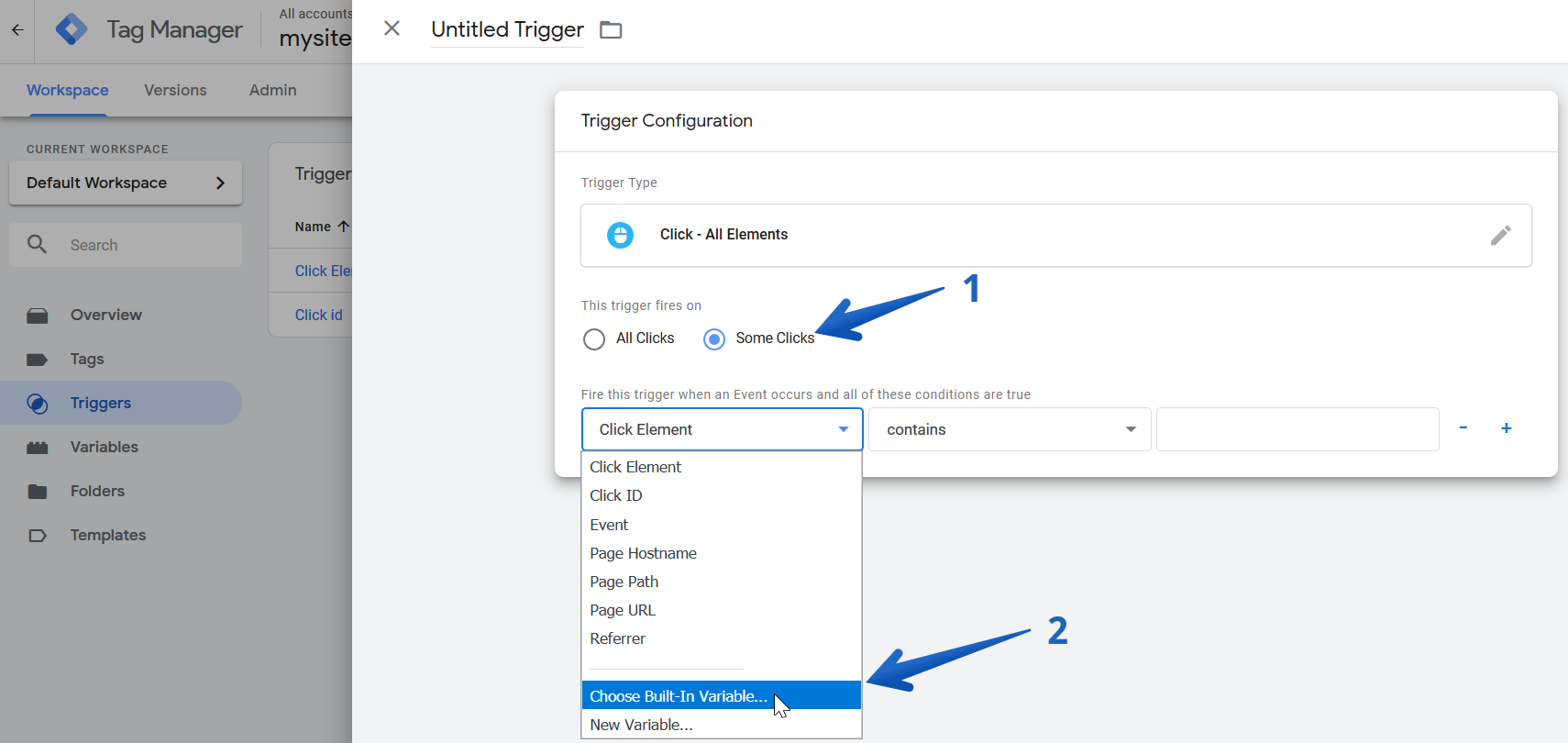Close the trigger editor with the X icon

(392, 28)
